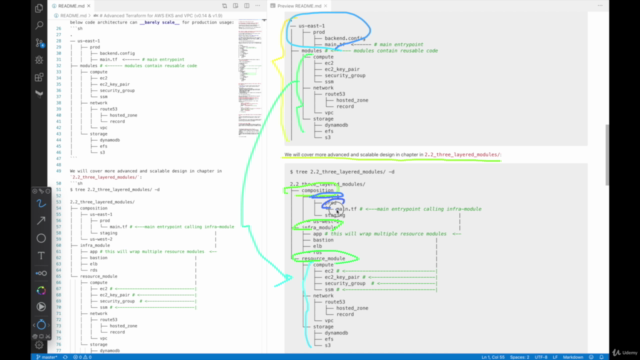Image resolution: width=640 pixels, height=360 pixels.
Task: Click the bastion entry in preview
Action: (x=323, y=240)
